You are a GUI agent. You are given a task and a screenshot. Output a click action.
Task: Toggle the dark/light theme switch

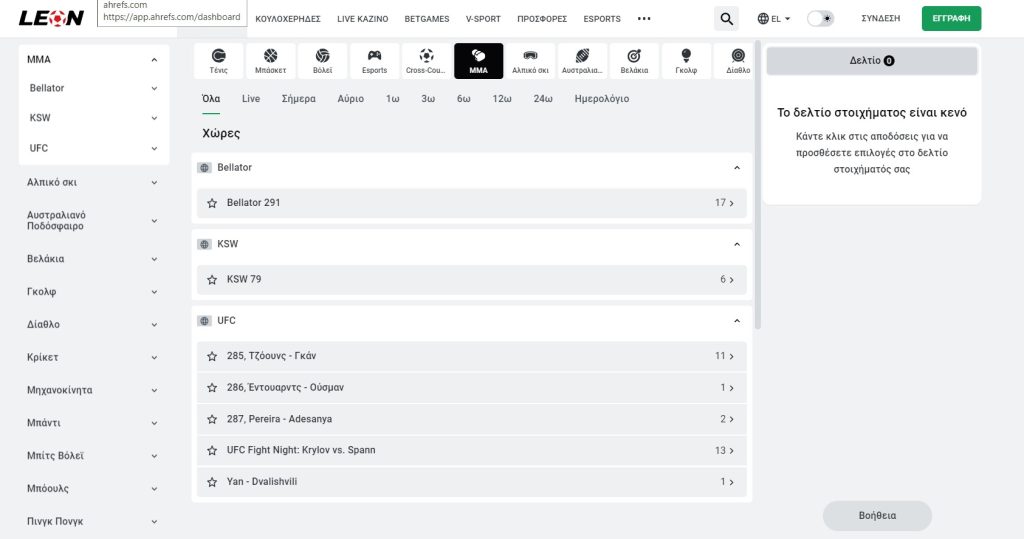(x=820, y=18)
